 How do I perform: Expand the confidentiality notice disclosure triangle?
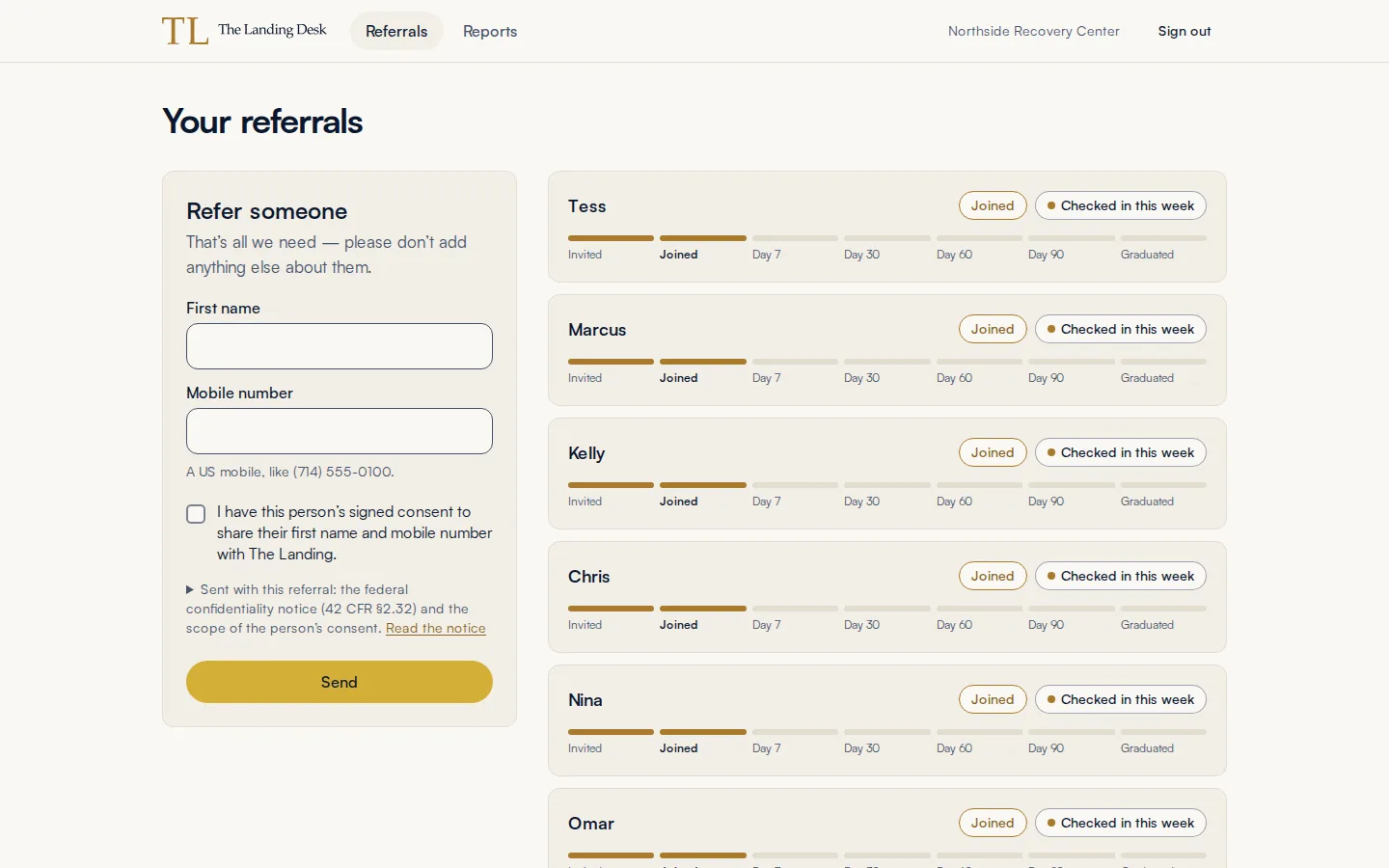pos(190,589)
